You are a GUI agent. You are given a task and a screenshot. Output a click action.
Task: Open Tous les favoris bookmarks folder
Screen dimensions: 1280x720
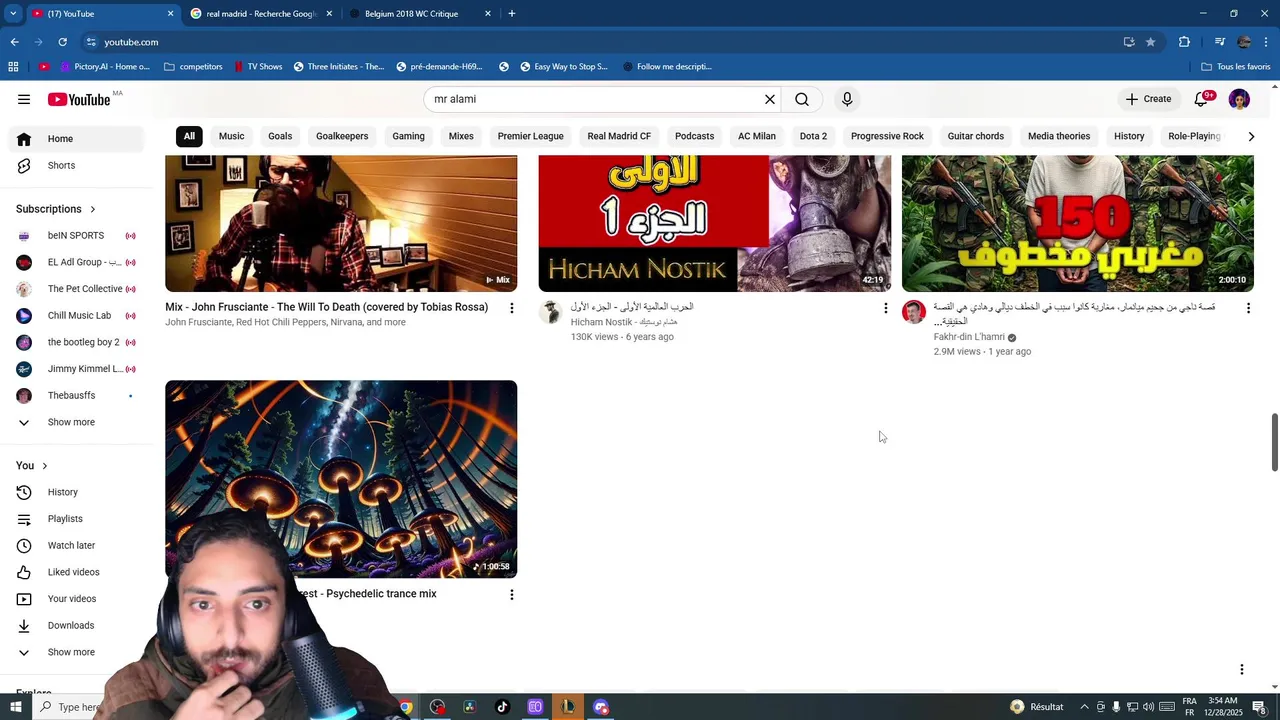click(x=1236, y=67)
